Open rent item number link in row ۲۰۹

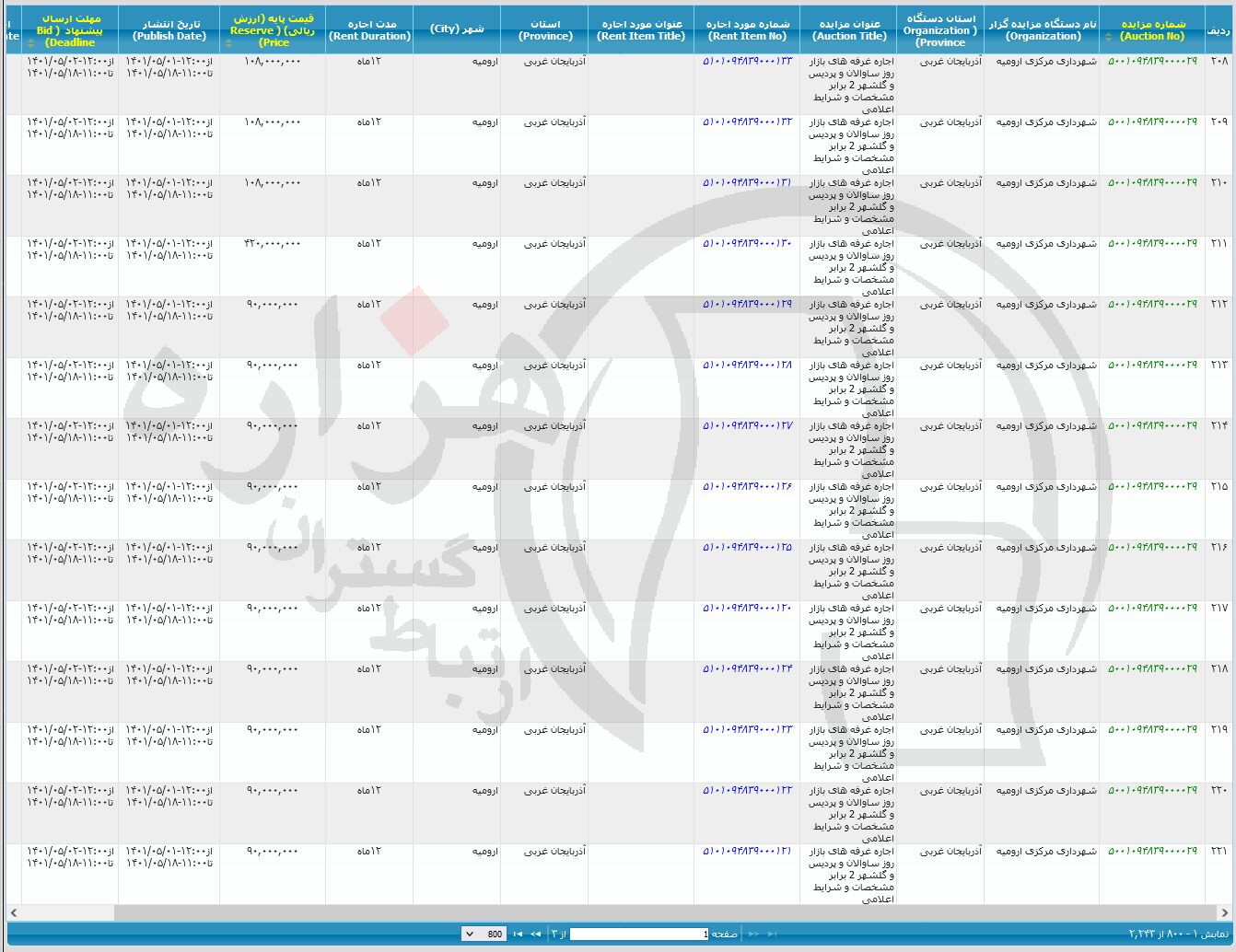[747, 122]
